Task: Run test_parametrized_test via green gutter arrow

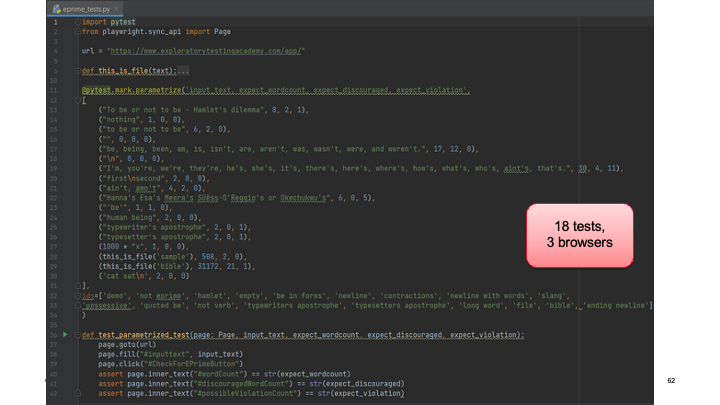Action: [65, 334]
